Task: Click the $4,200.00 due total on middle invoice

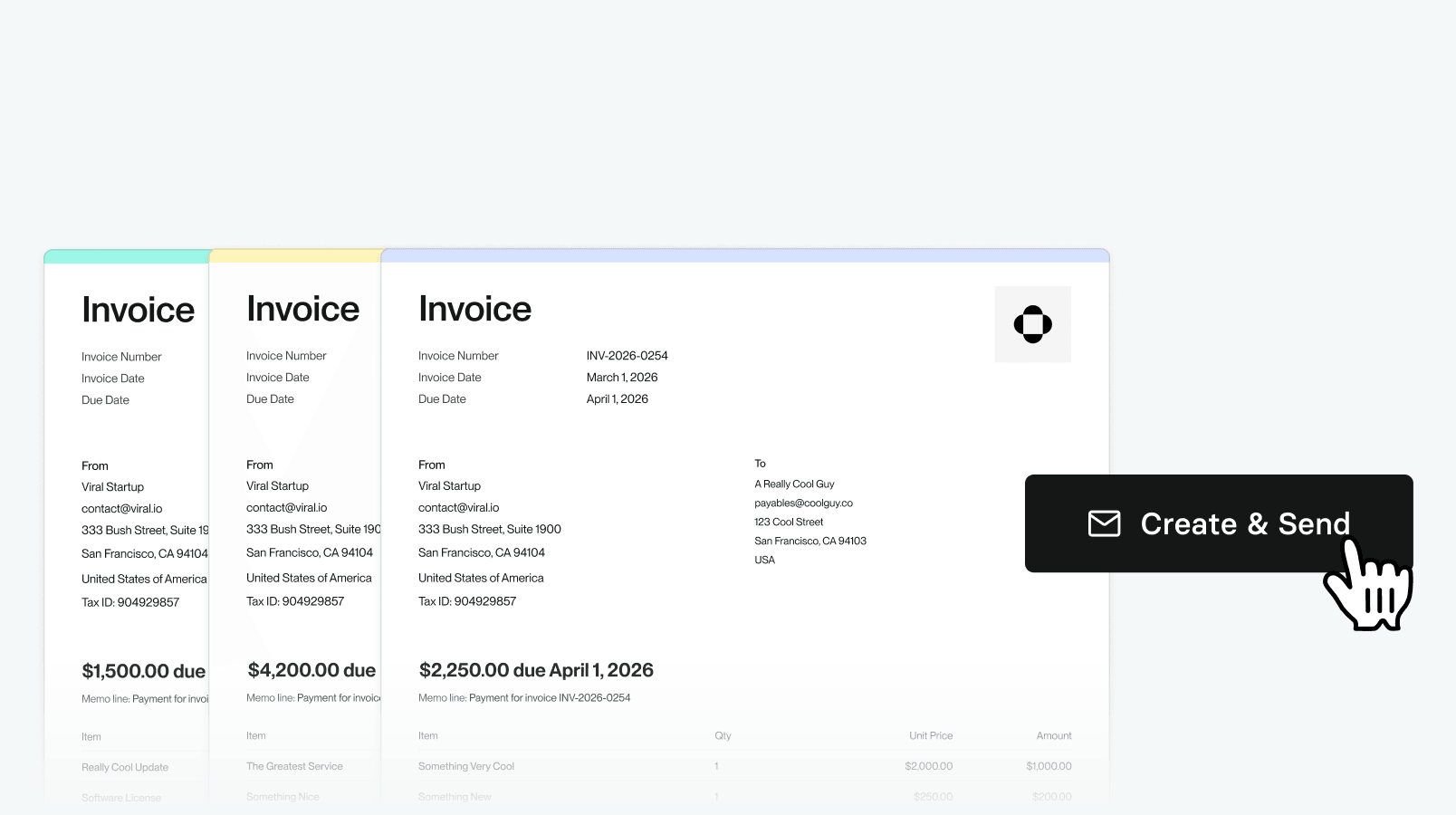Action: pyautogui.click(x=311, y=670)
